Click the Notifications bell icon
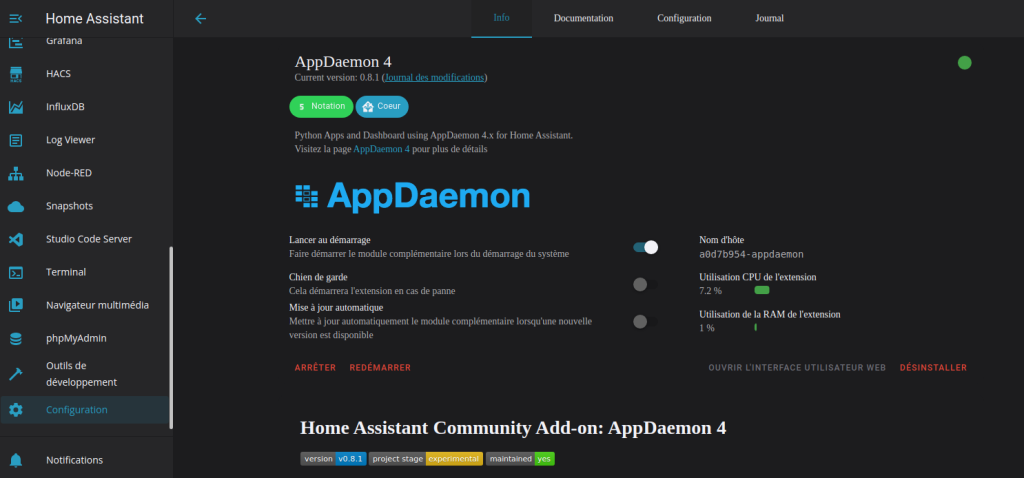Viewport: 1024px width, 478px height. coord(16,460)
